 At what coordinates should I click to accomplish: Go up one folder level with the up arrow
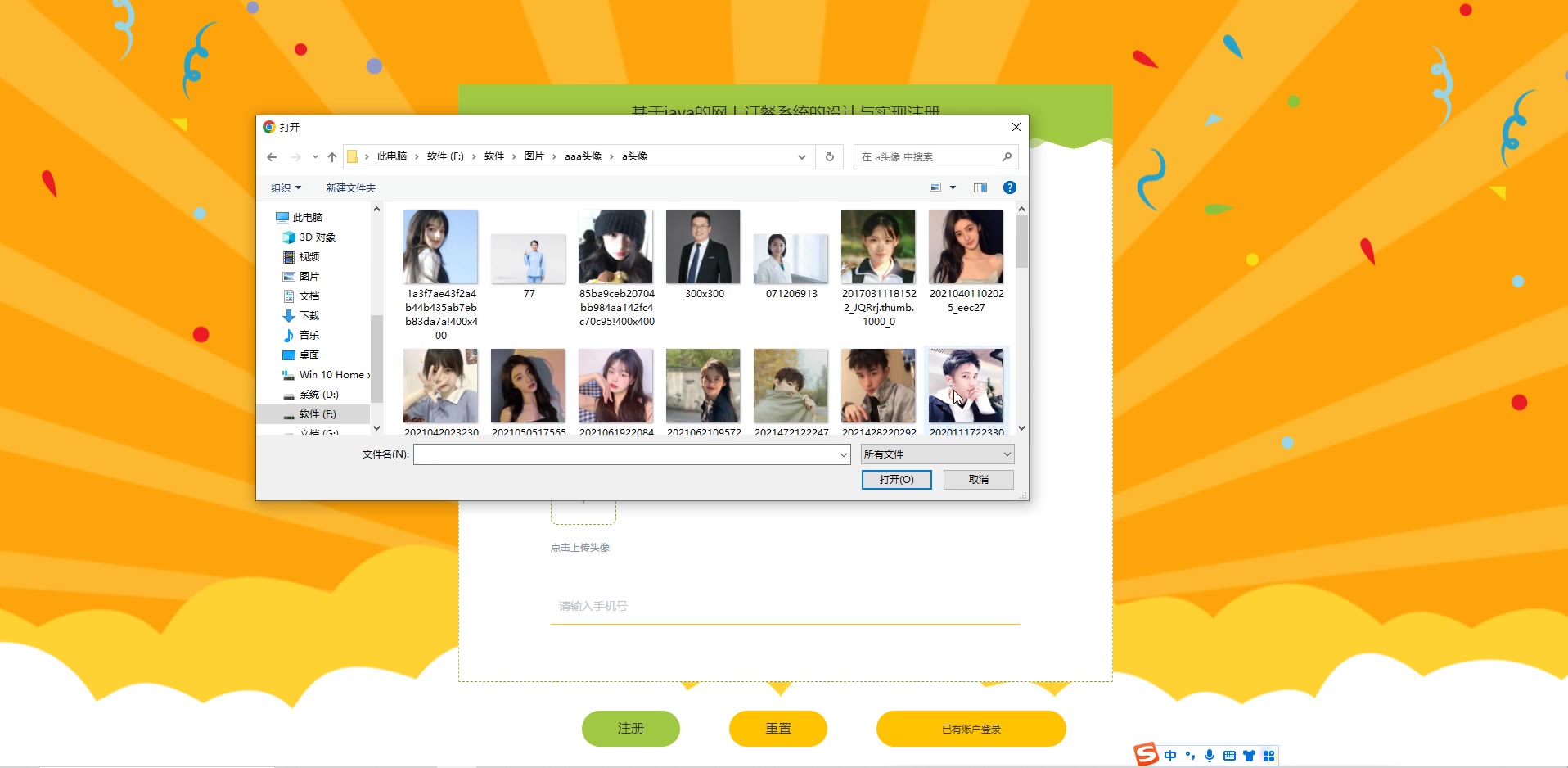point(331,157)
